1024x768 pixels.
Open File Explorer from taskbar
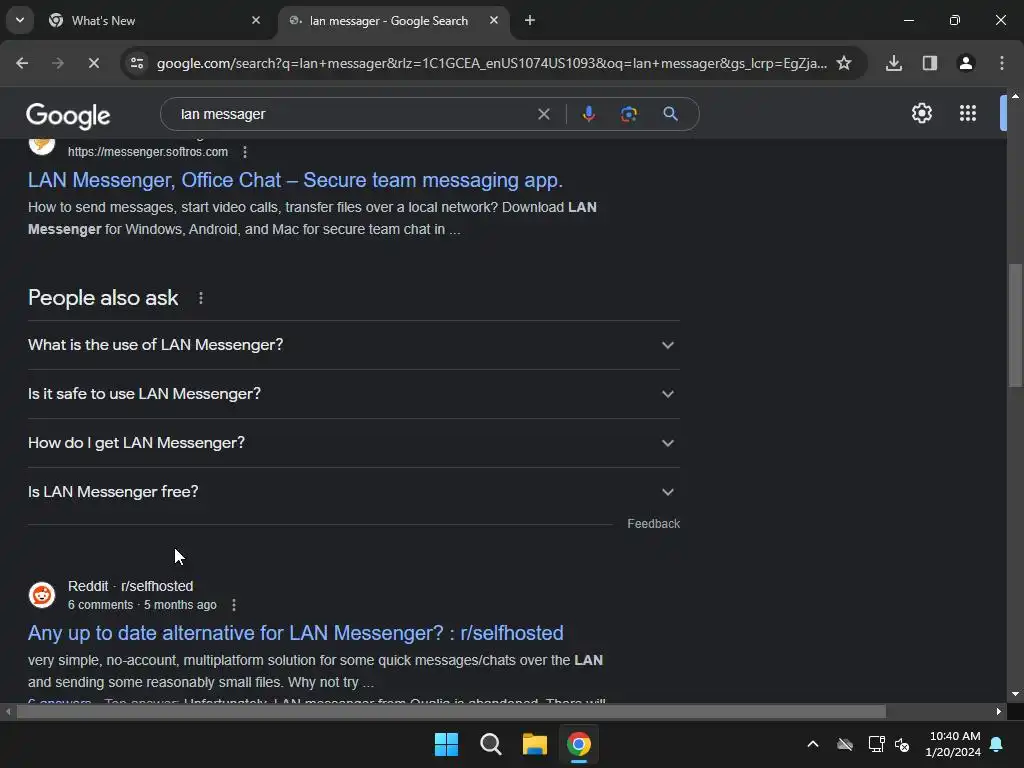coord(534,744)
